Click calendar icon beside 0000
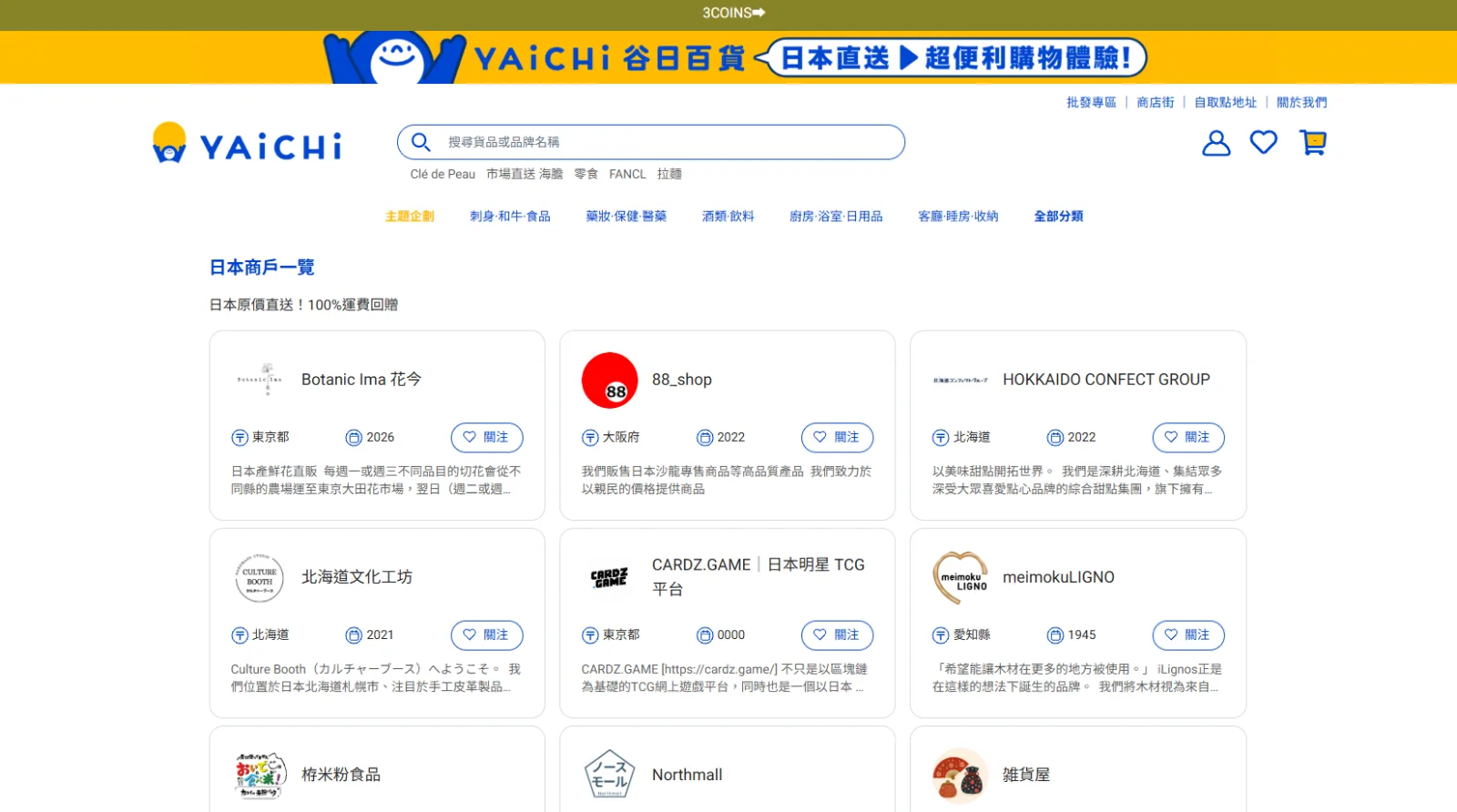The height and width of the screenshot is (812, 1457). point(705,635)
